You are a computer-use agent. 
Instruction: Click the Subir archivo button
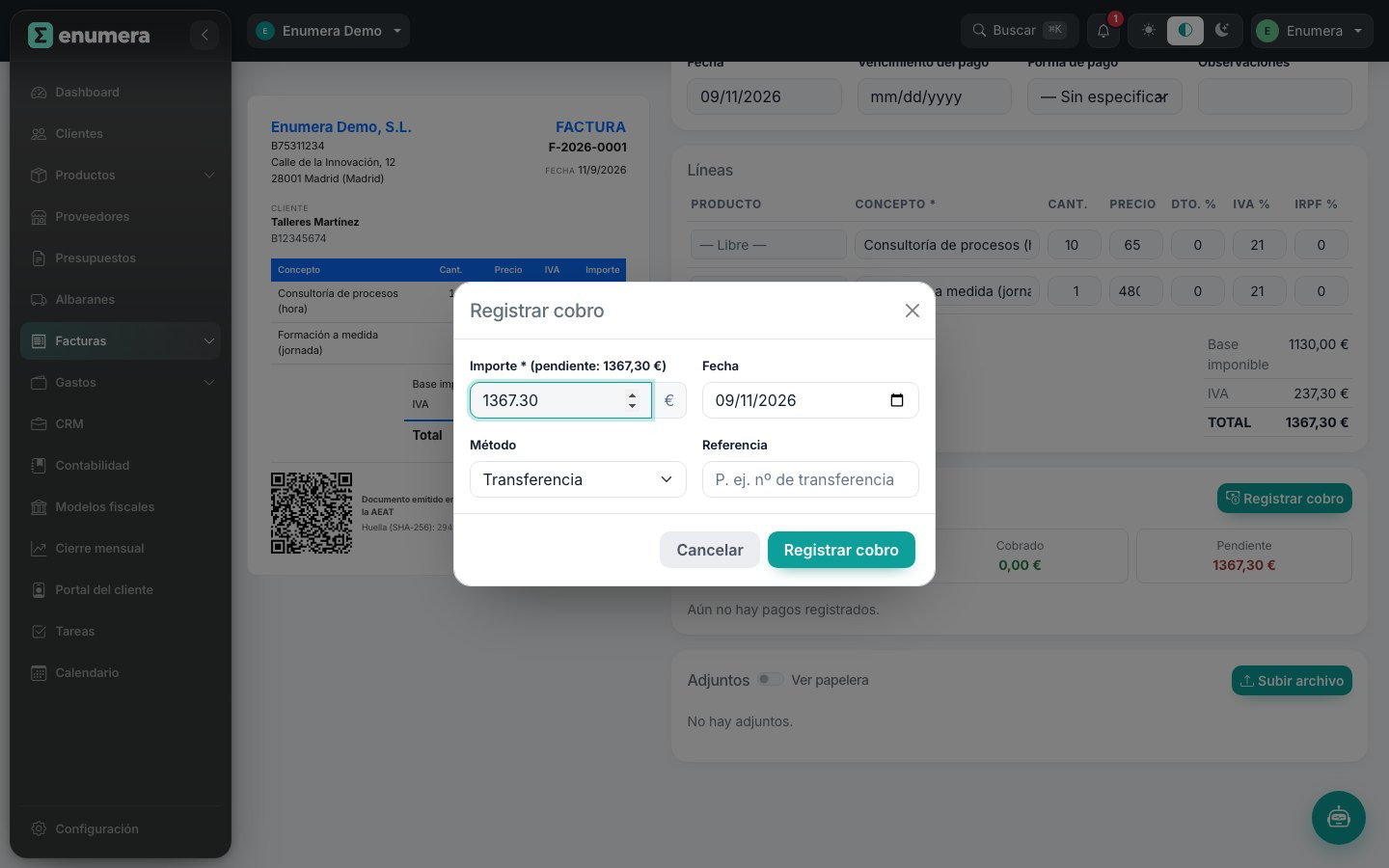pos(1292,681)
